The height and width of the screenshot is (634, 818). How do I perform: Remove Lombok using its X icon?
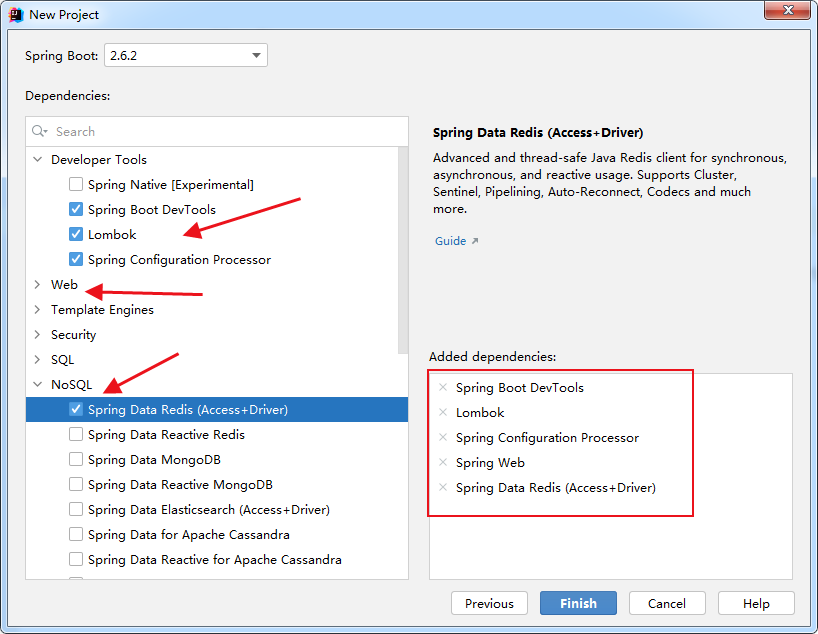pyautogui.click(x=443, y=412)
